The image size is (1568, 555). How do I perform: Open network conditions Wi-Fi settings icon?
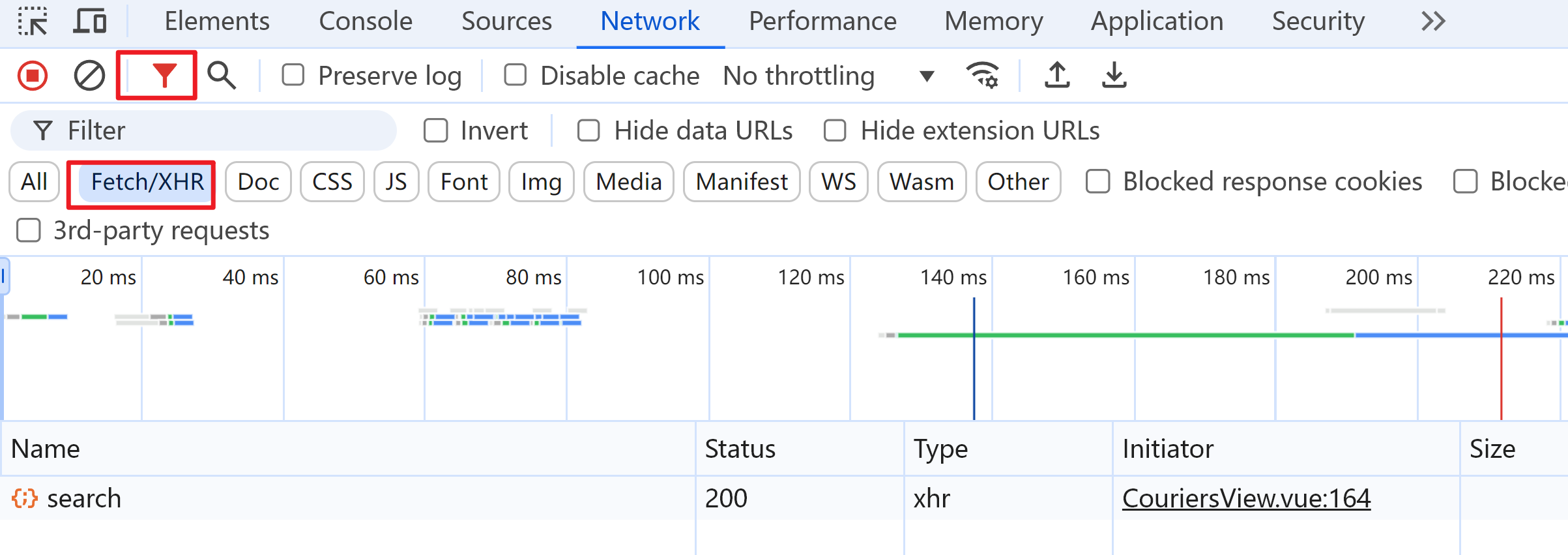pos(982,76)
